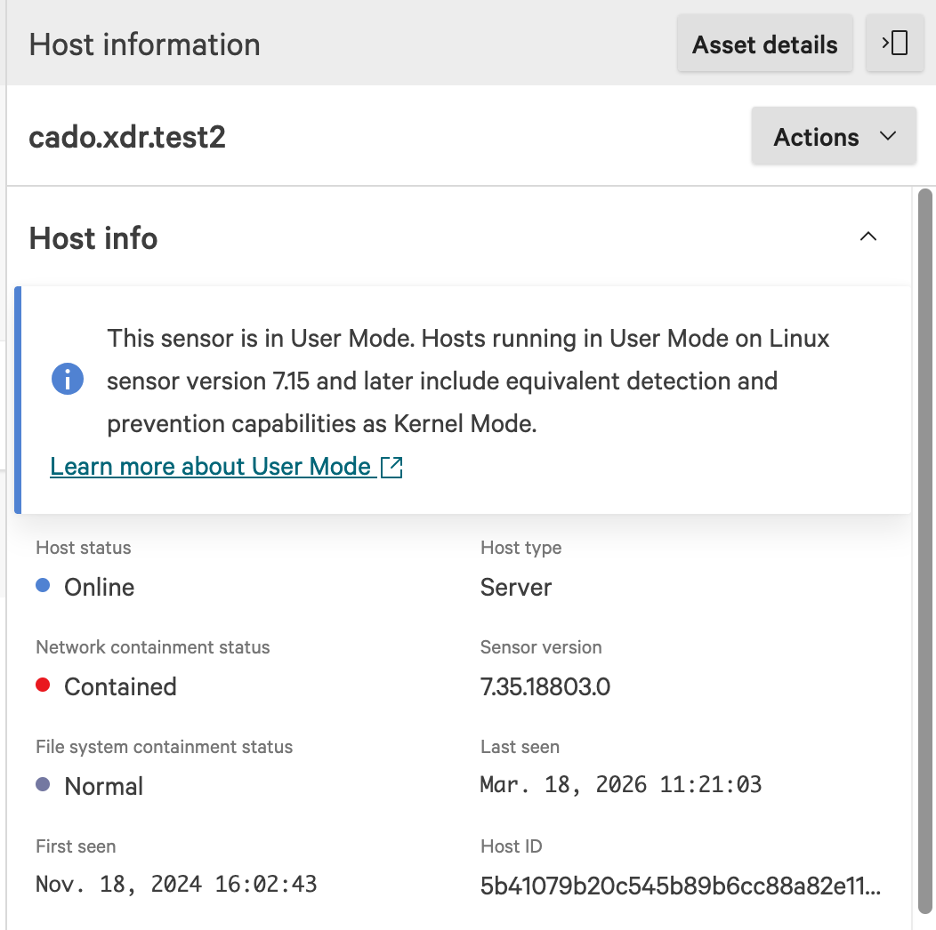Click the First seen timestamp value
936x930 pixels.
pos(176,884)
